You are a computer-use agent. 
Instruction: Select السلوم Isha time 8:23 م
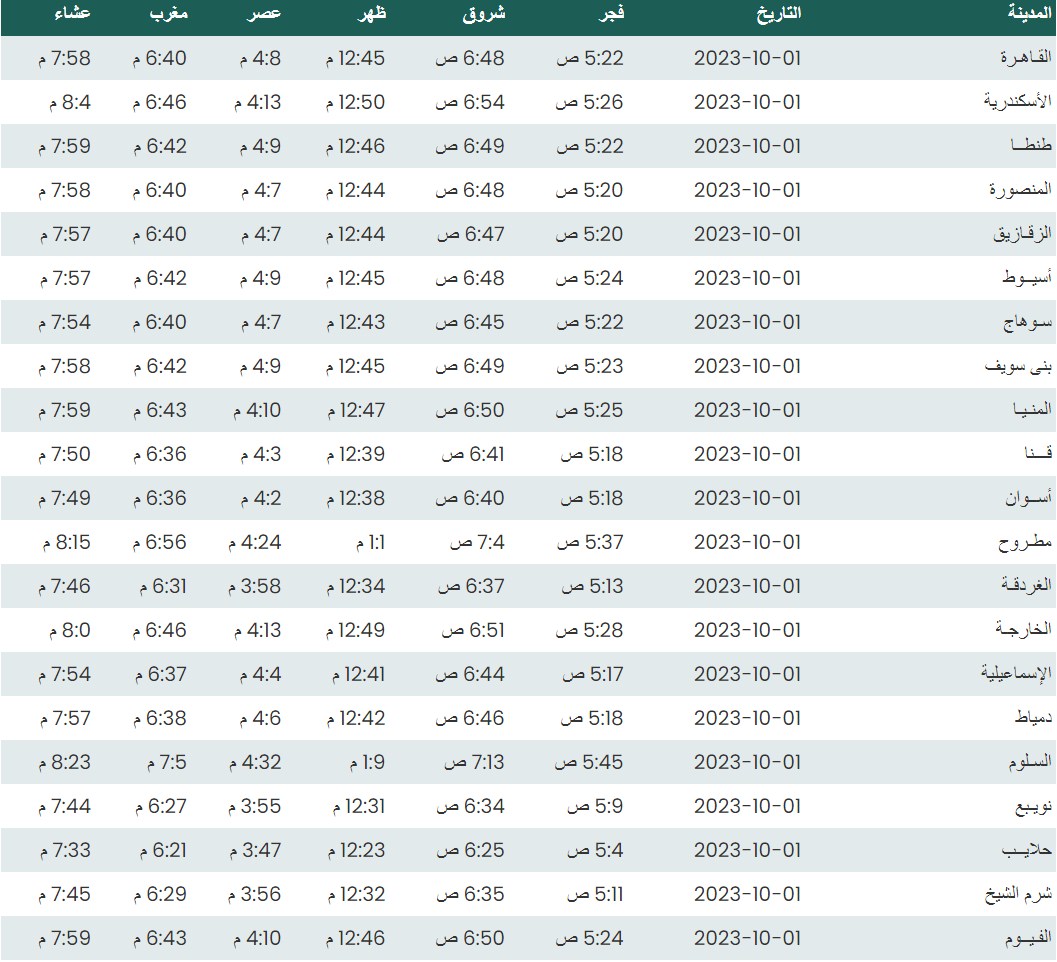tap(65, 762)
